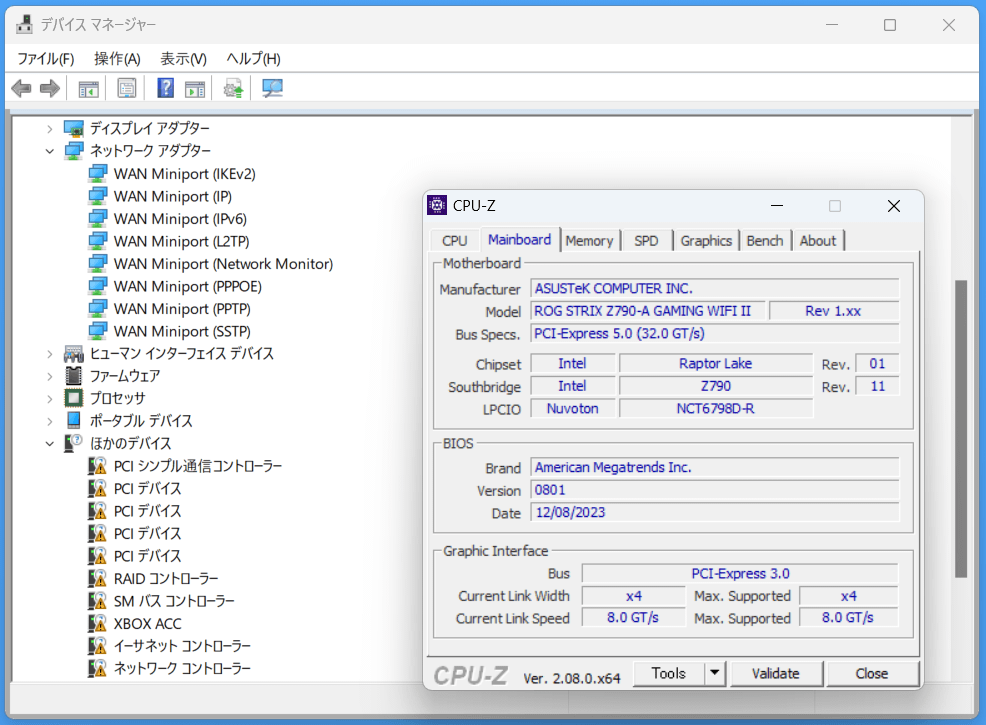986x725 pixels.
Task: Switch to the Memory tab in CPU-Z
Action: [589, 241]
